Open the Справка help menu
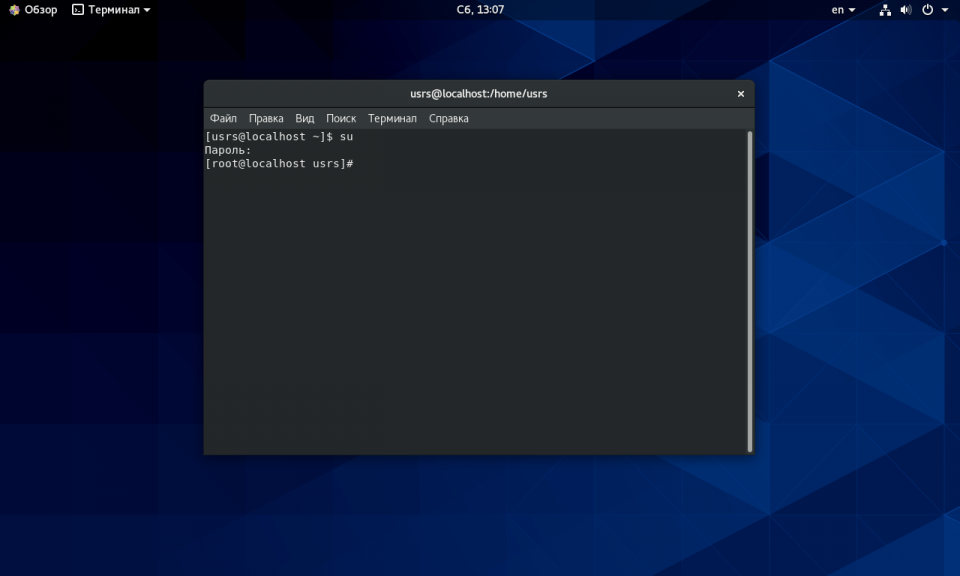The width and height of the screenshot is (960, 576). pos(449,118)
